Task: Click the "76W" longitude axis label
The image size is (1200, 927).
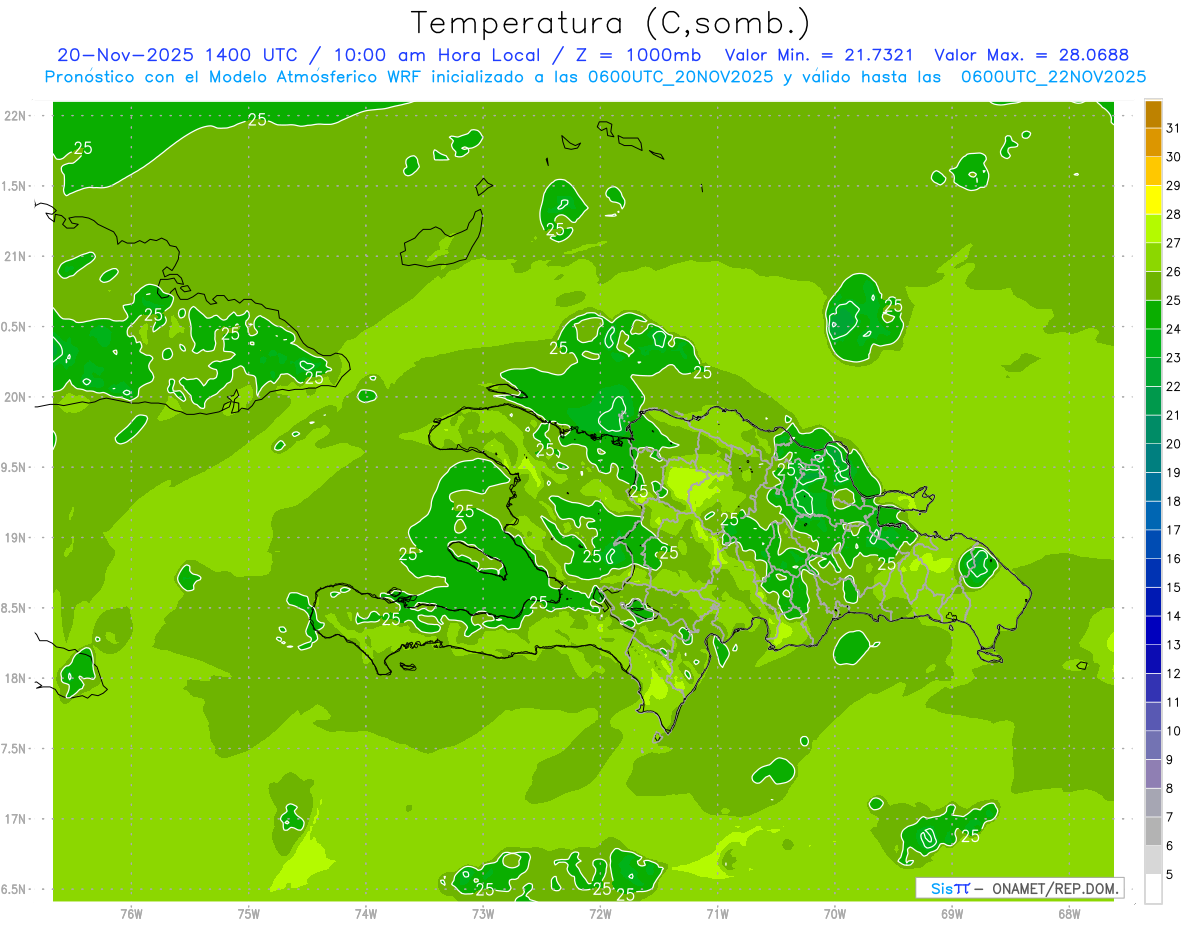Action: click(x=131, y=914)
